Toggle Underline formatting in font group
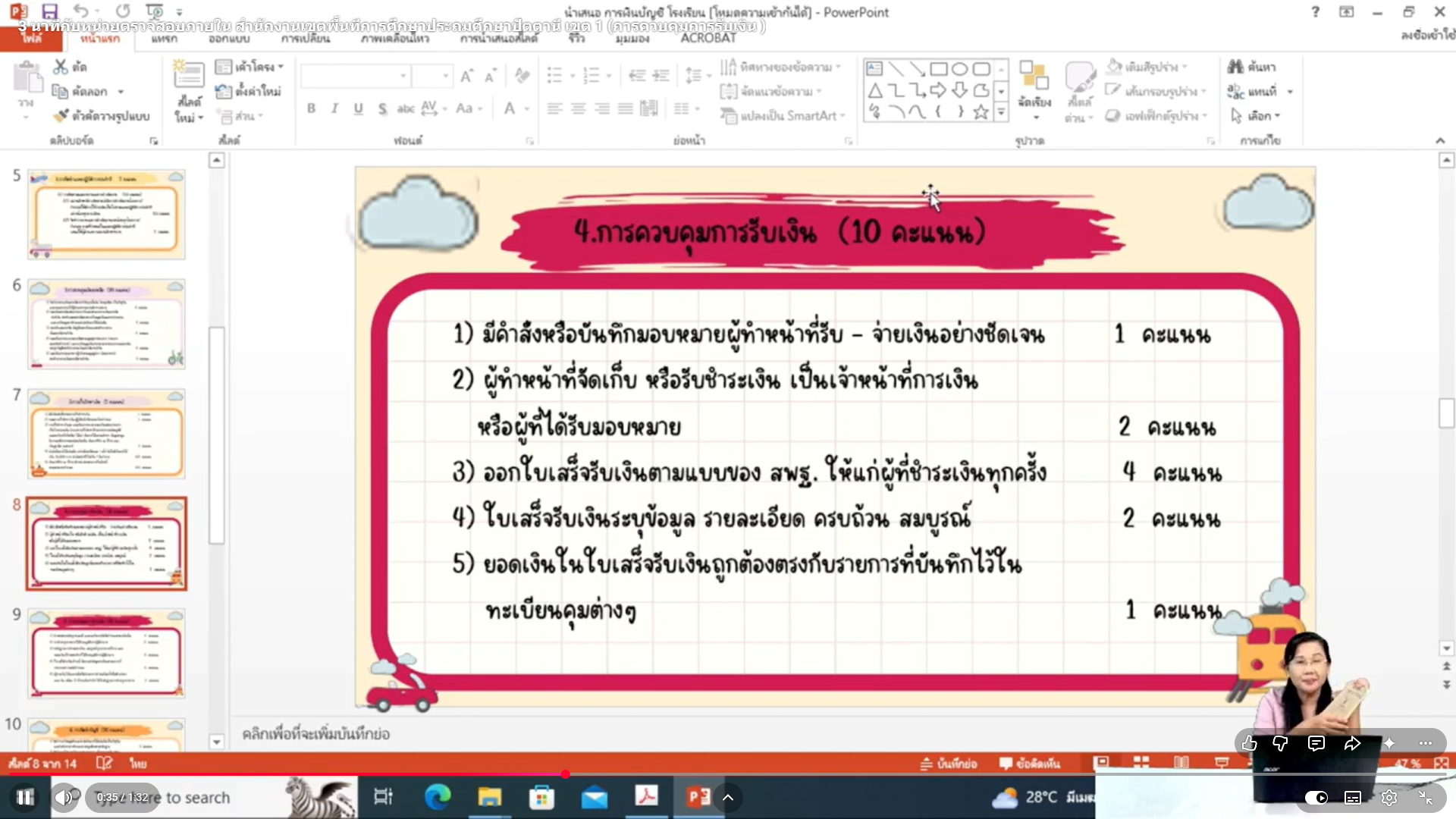 (358, 108)
